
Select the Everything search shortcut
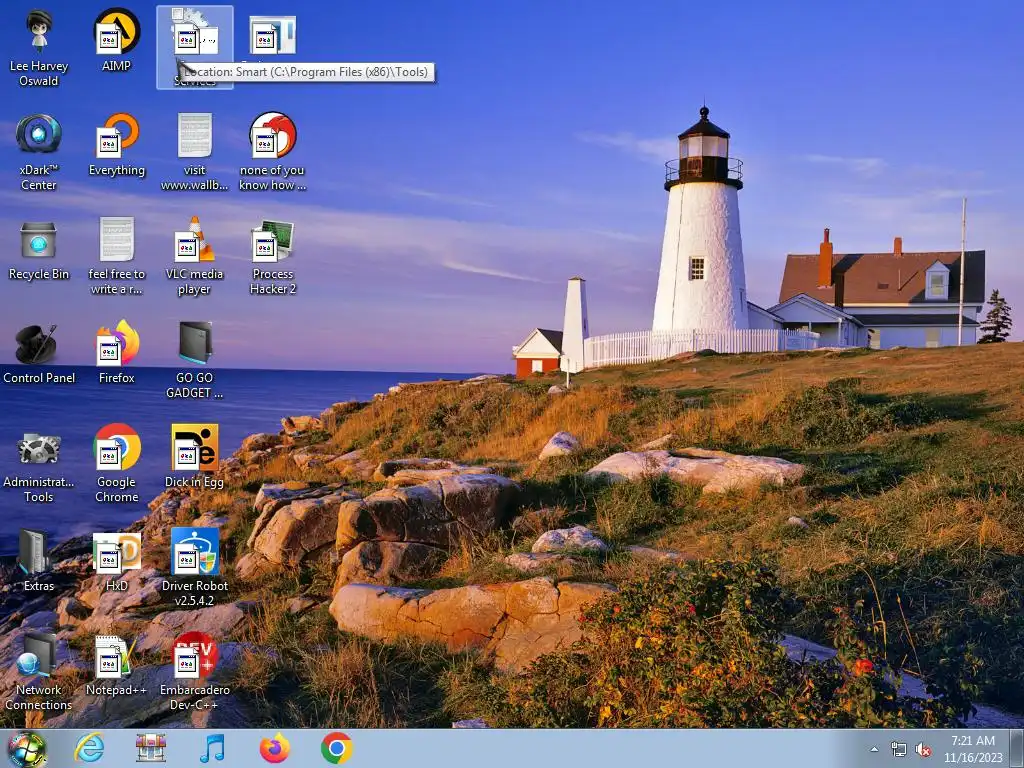click(x=116, y=144)
